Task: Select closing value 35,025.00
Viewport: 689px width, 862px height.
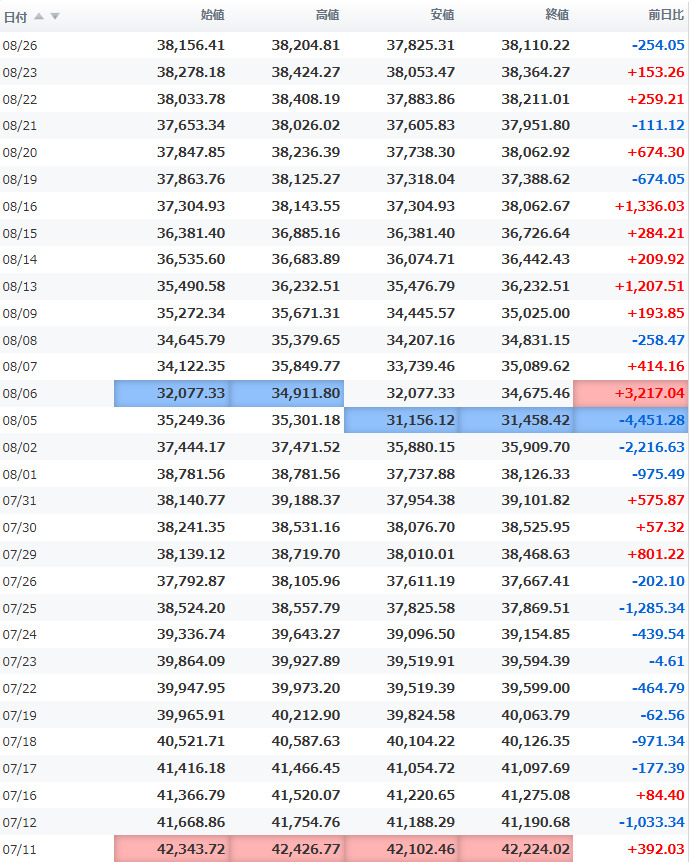Action: (536, 313)
